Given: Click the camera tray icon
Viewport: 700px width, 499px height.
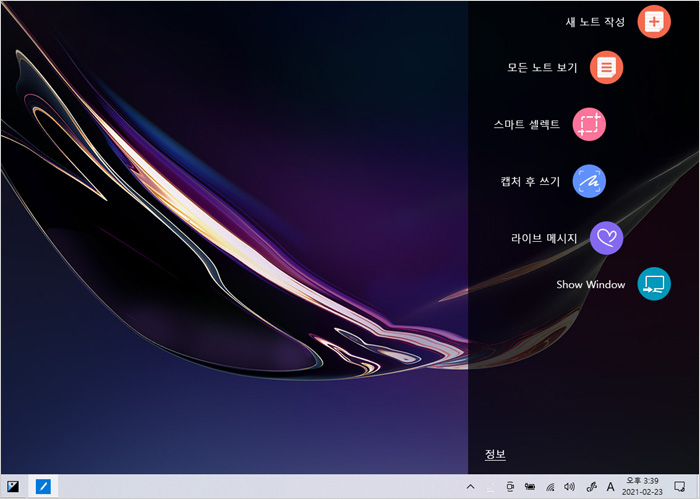Looking at the screenshot, I should click(510, 487).
